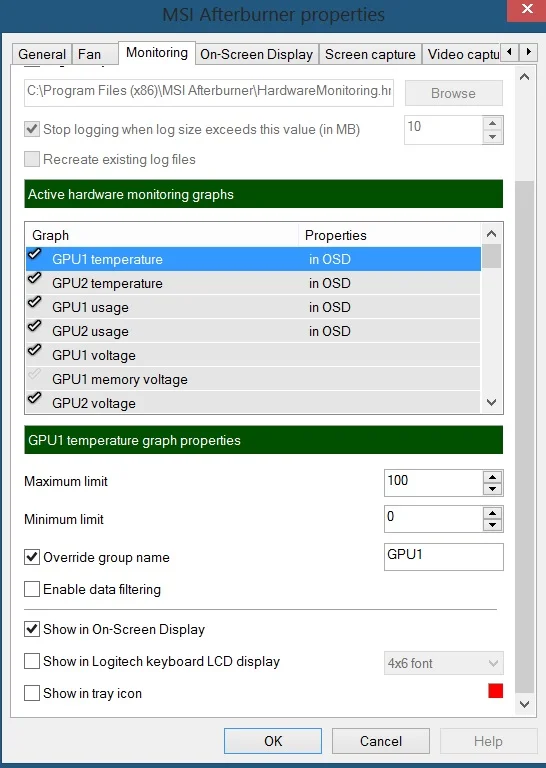This screenshot has width=546, height=768.
Task: Increase the log size limit value
Action: [x=493, y=123]
